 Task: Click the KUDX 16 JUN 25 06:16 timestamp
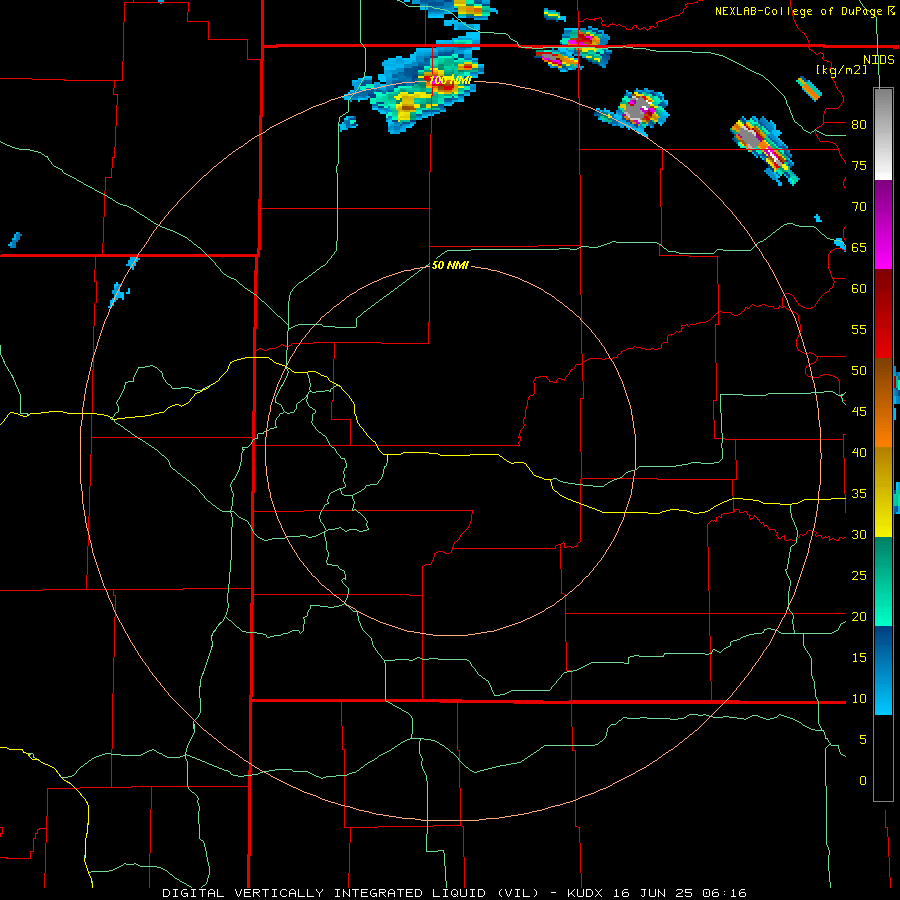(657, 893)
